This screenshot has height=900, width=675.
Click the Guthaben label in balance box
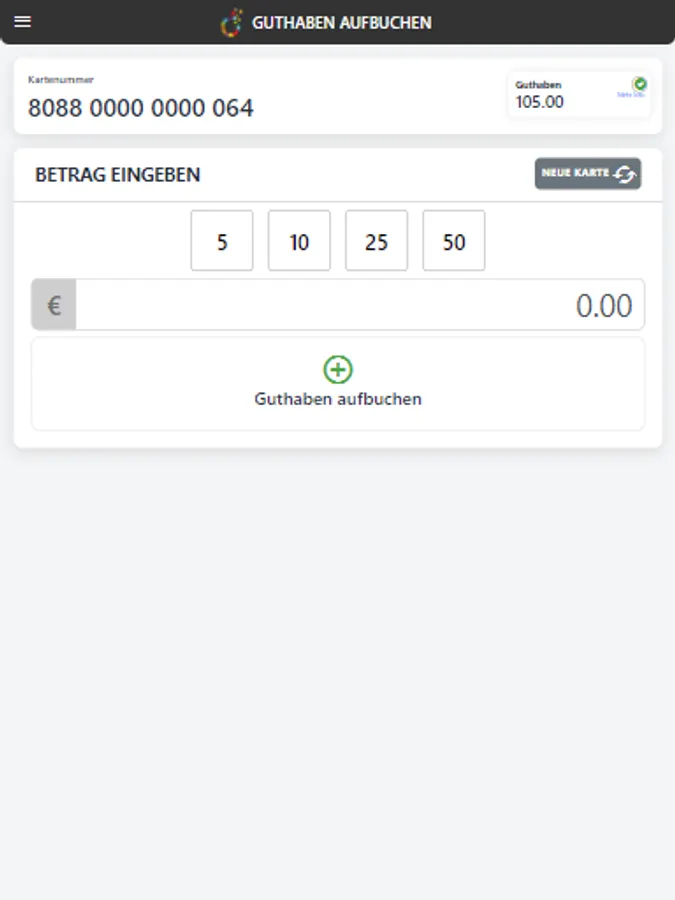538,85
